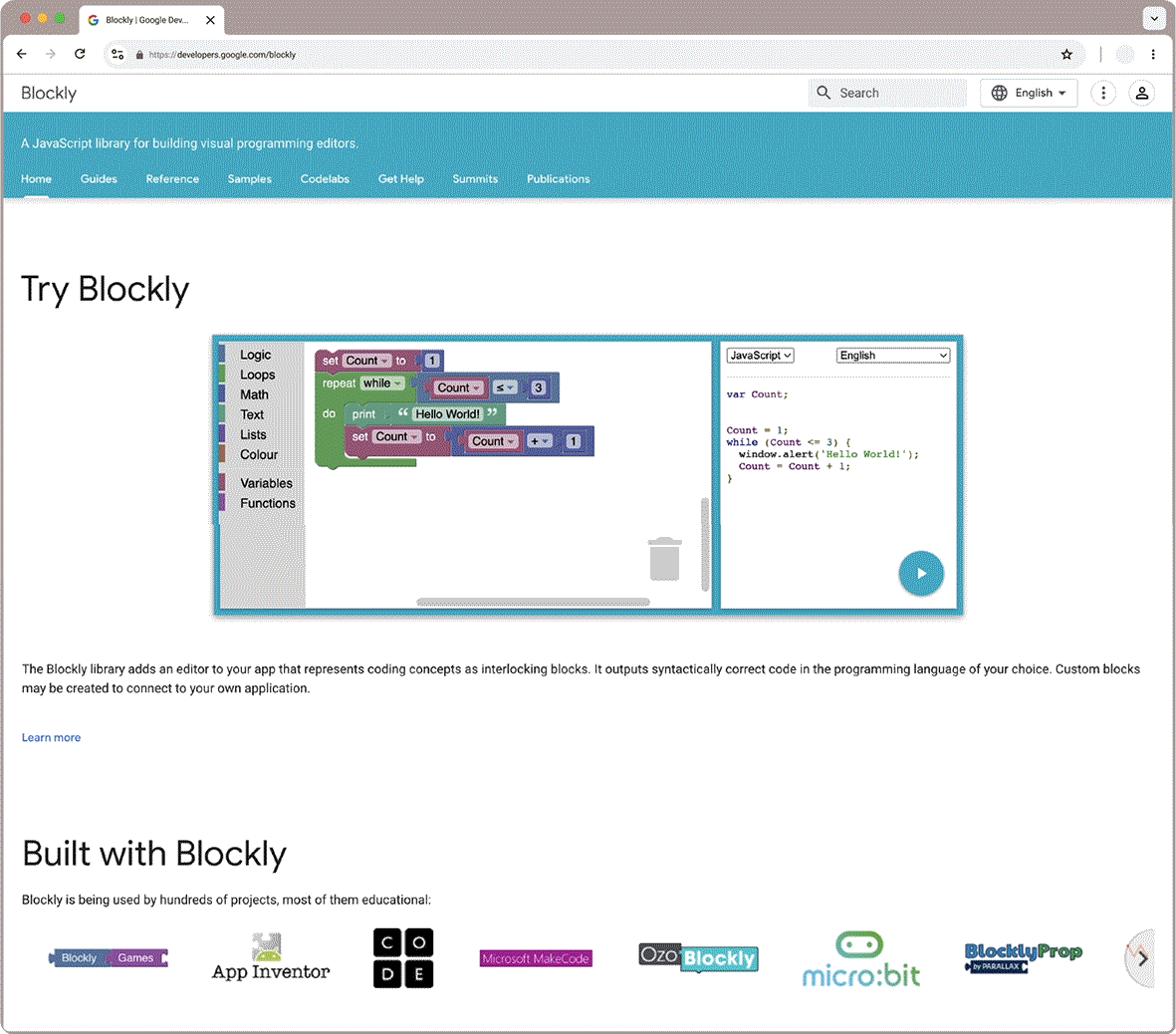1176x1034 pixels.
Task: Reload the Blockly page
Action: coord(80,54)
